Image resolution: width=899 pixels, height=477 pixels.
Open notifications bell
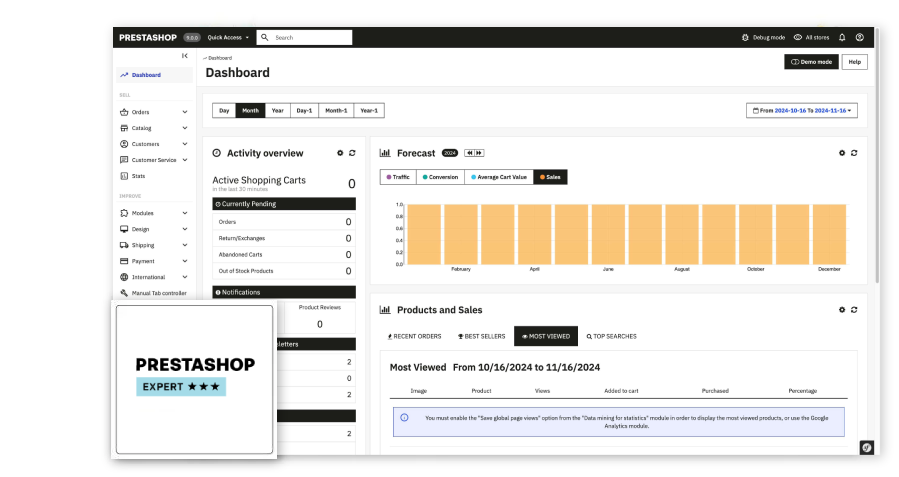(842, 37)
